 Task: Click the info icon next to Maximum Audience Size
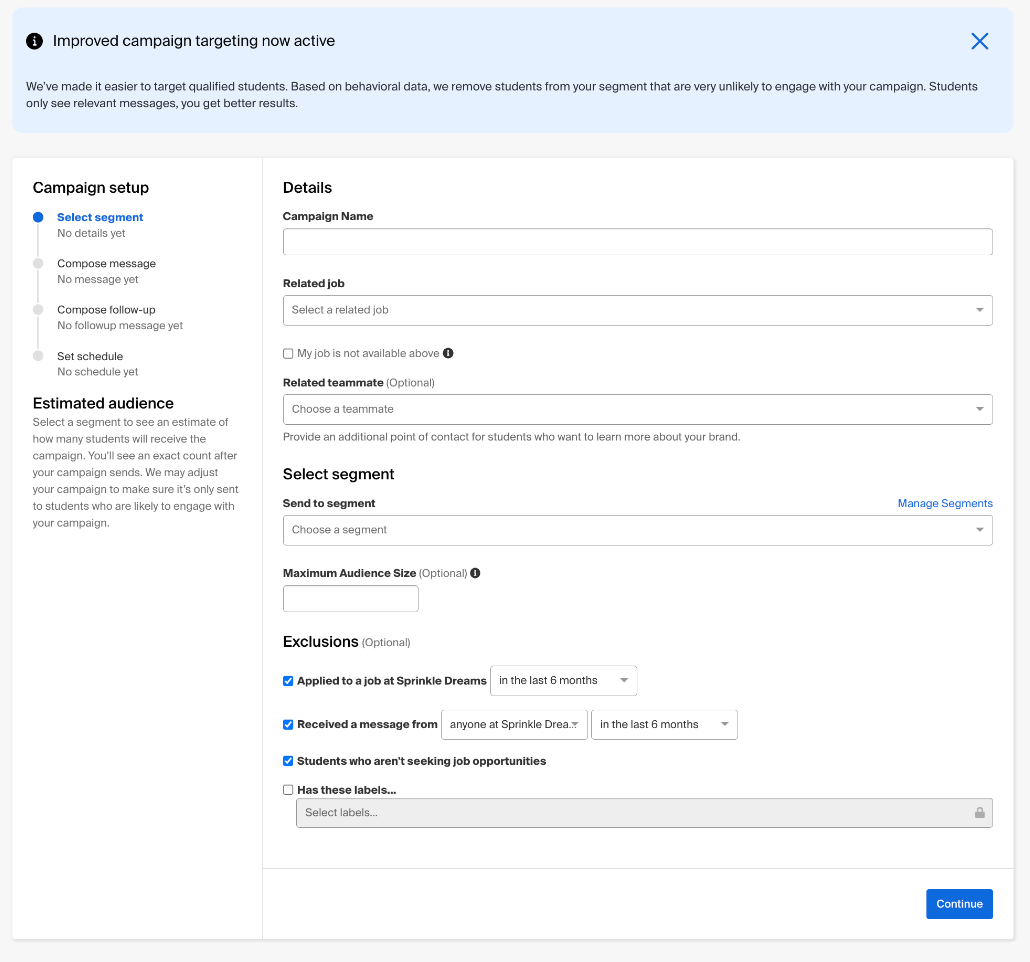[x=475, y=572]
